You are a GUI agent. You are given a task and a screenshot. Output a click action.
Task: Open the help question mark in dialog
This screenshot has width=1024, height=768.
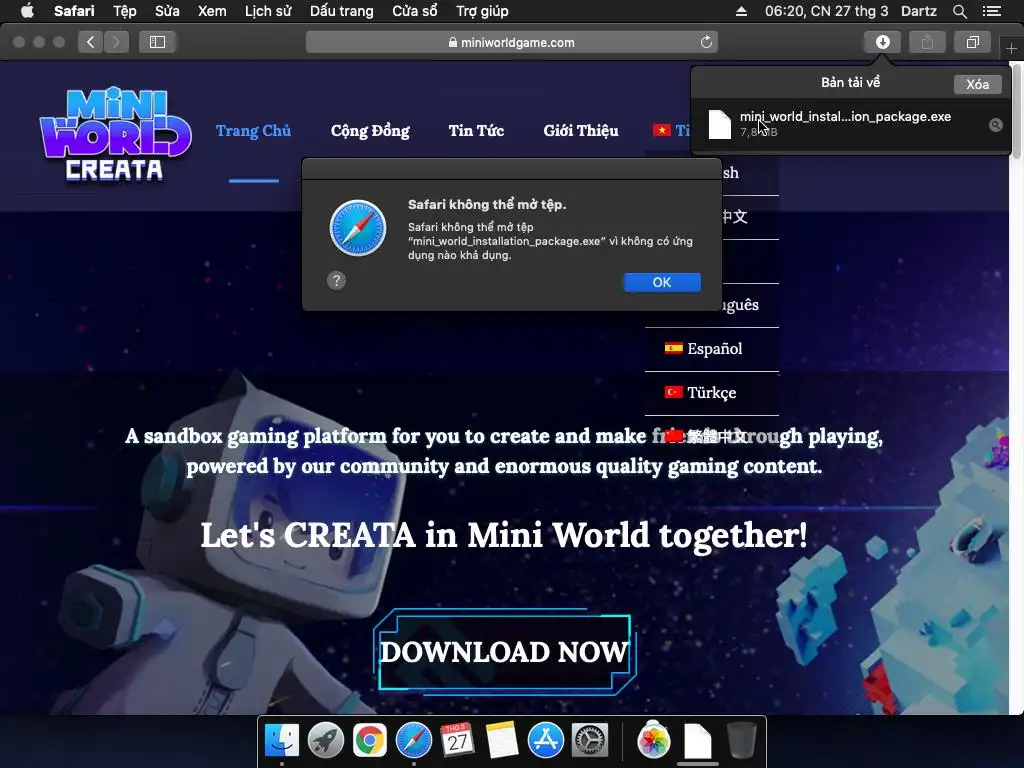tap(336, 281)
